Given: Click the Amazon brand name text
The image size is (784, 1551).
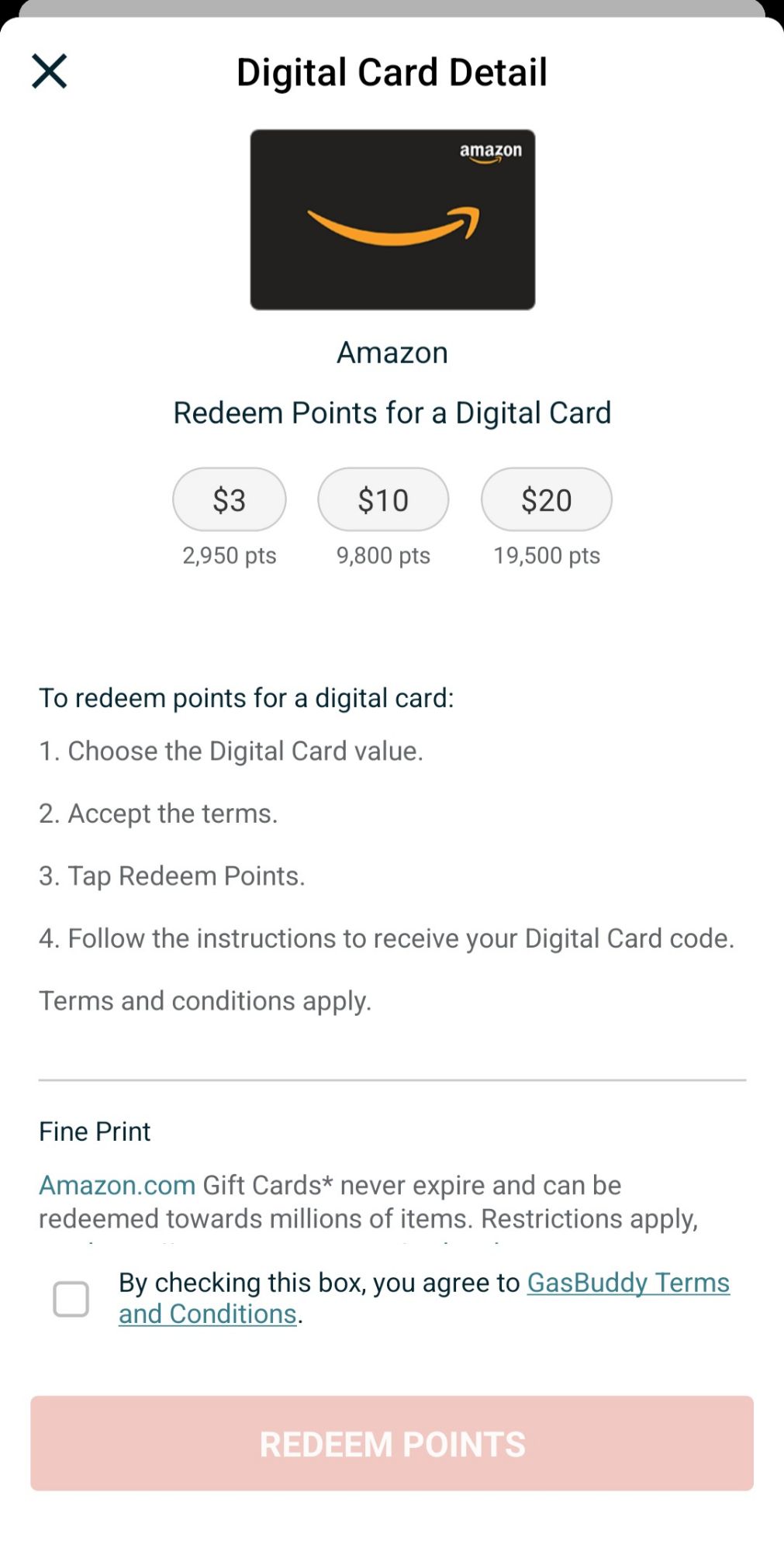Looking at the screenshot, I should [x=392, y=353].
